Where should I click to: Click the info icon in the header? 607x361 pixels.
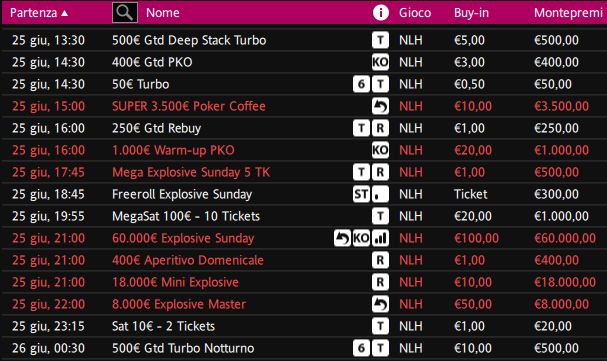coord(381,13)
